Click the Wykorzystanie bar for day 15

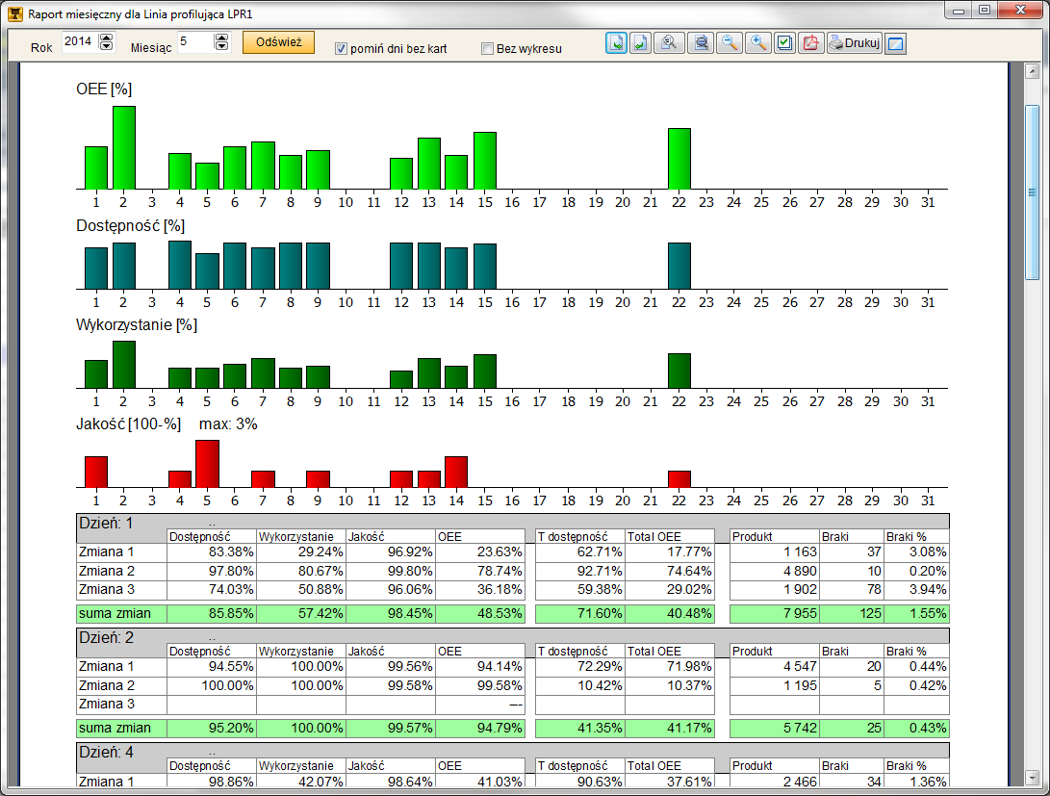click(x=485, y=372)
